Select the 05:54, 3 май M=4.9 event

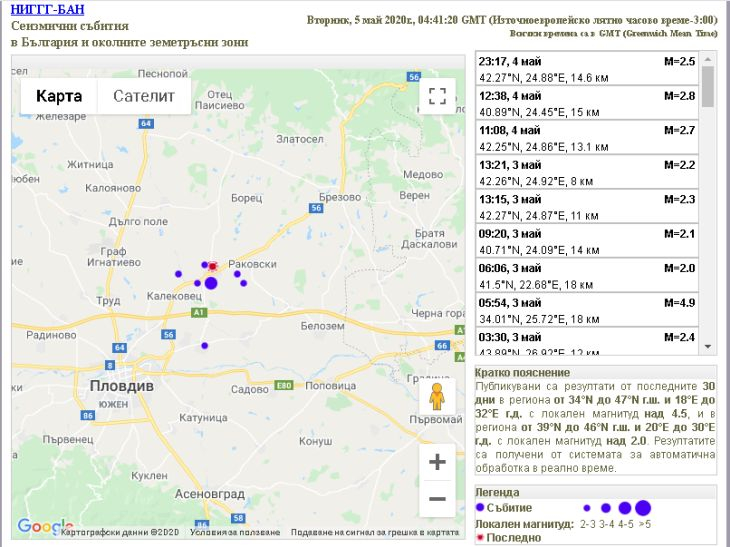[x=587, y=310]
